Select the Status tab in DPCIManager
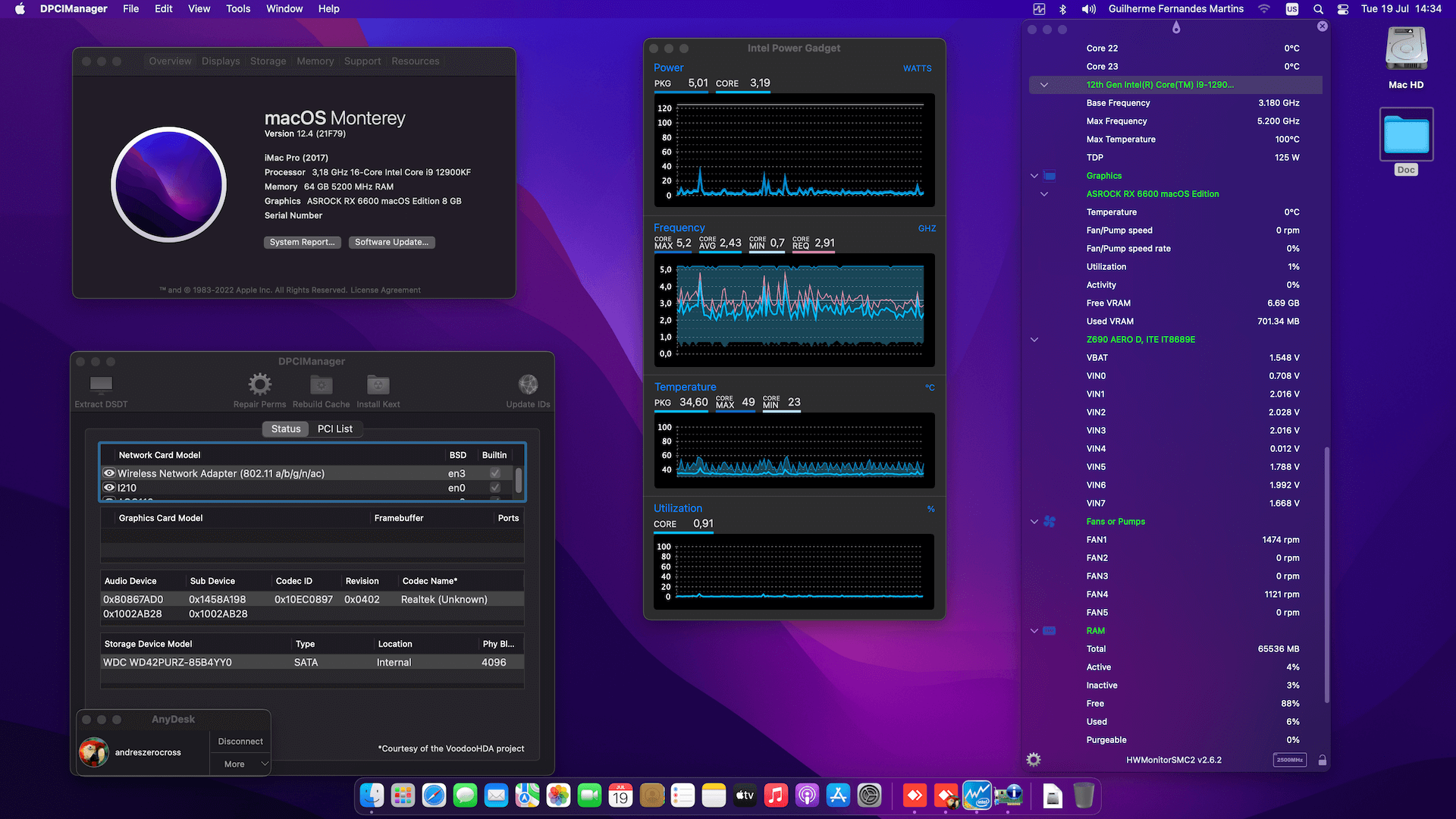The height and width of the screenshot is (819, 1456). pos(286,429)
